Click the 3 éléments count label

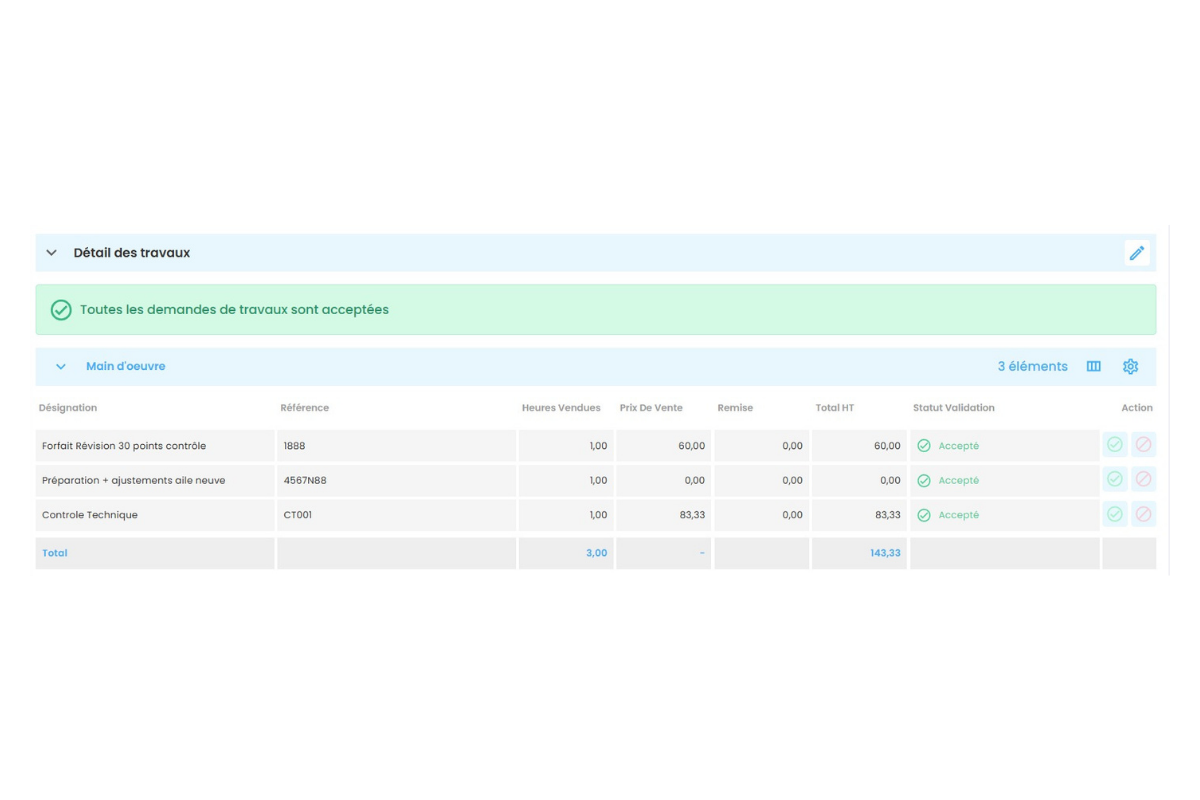1032,367
